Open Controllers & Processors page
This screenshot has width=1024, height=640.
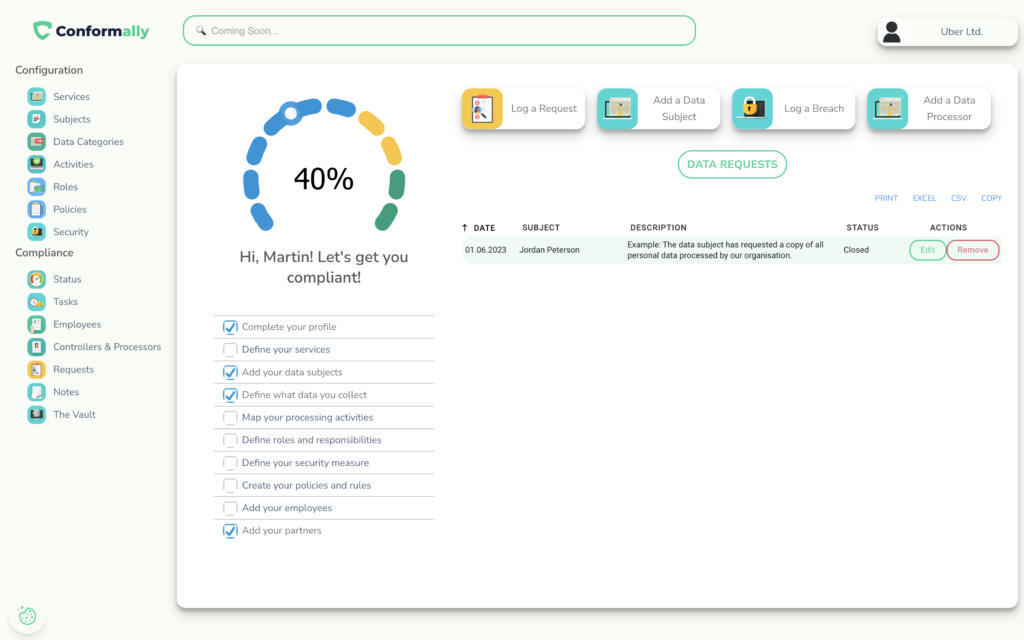coord(107,347)
